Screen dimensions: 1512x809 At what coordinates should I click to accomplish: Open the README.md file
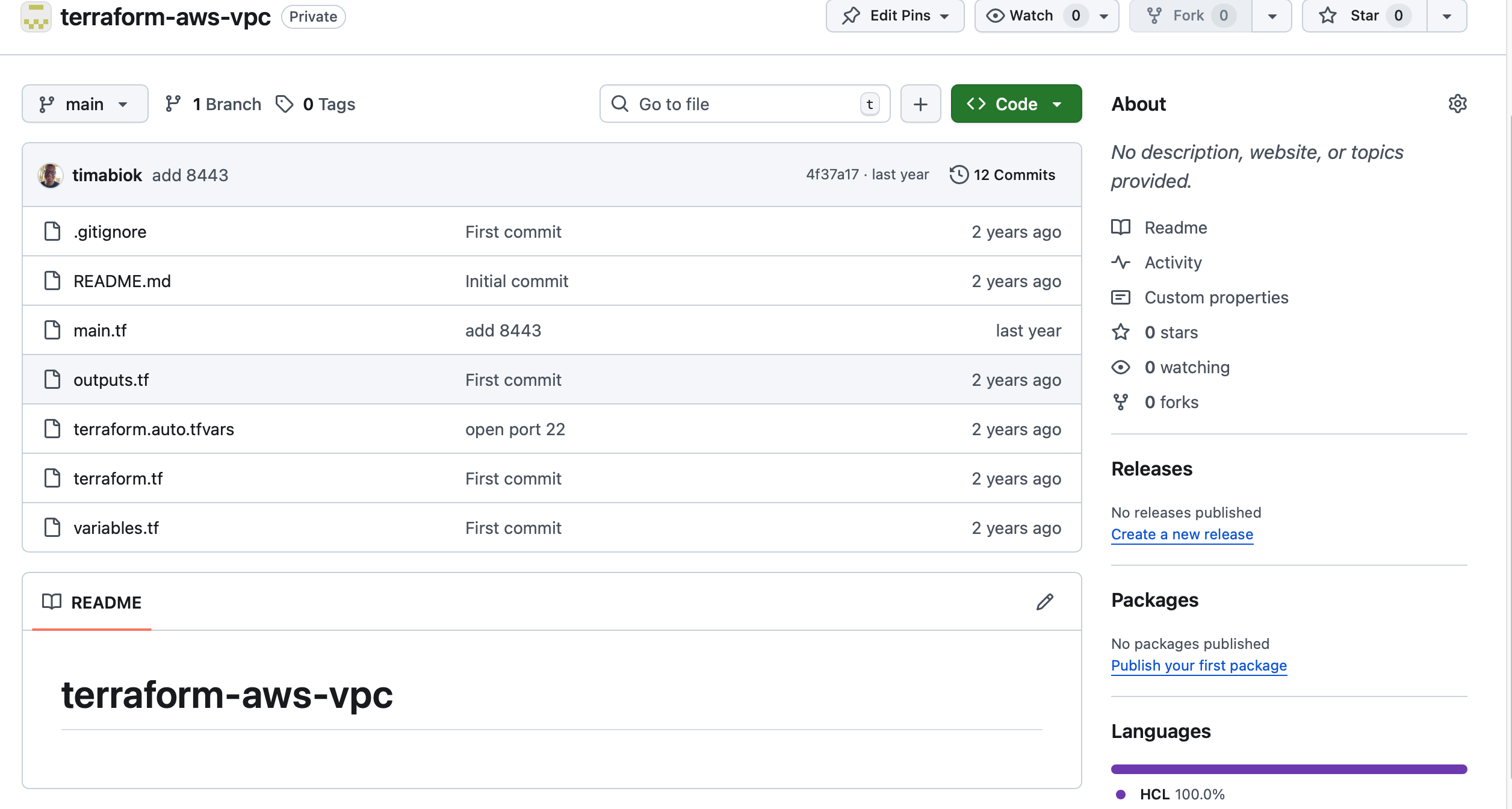pyautogui.click(x=122, y=281)
